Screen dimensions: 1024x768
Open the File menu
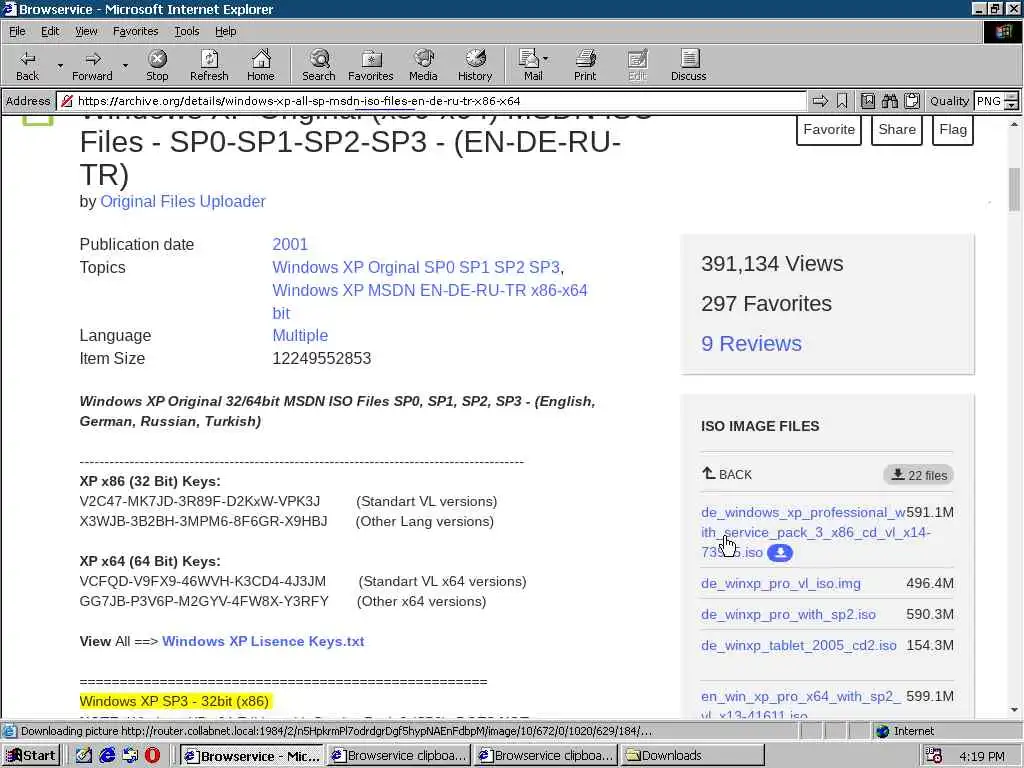[17, 31]
